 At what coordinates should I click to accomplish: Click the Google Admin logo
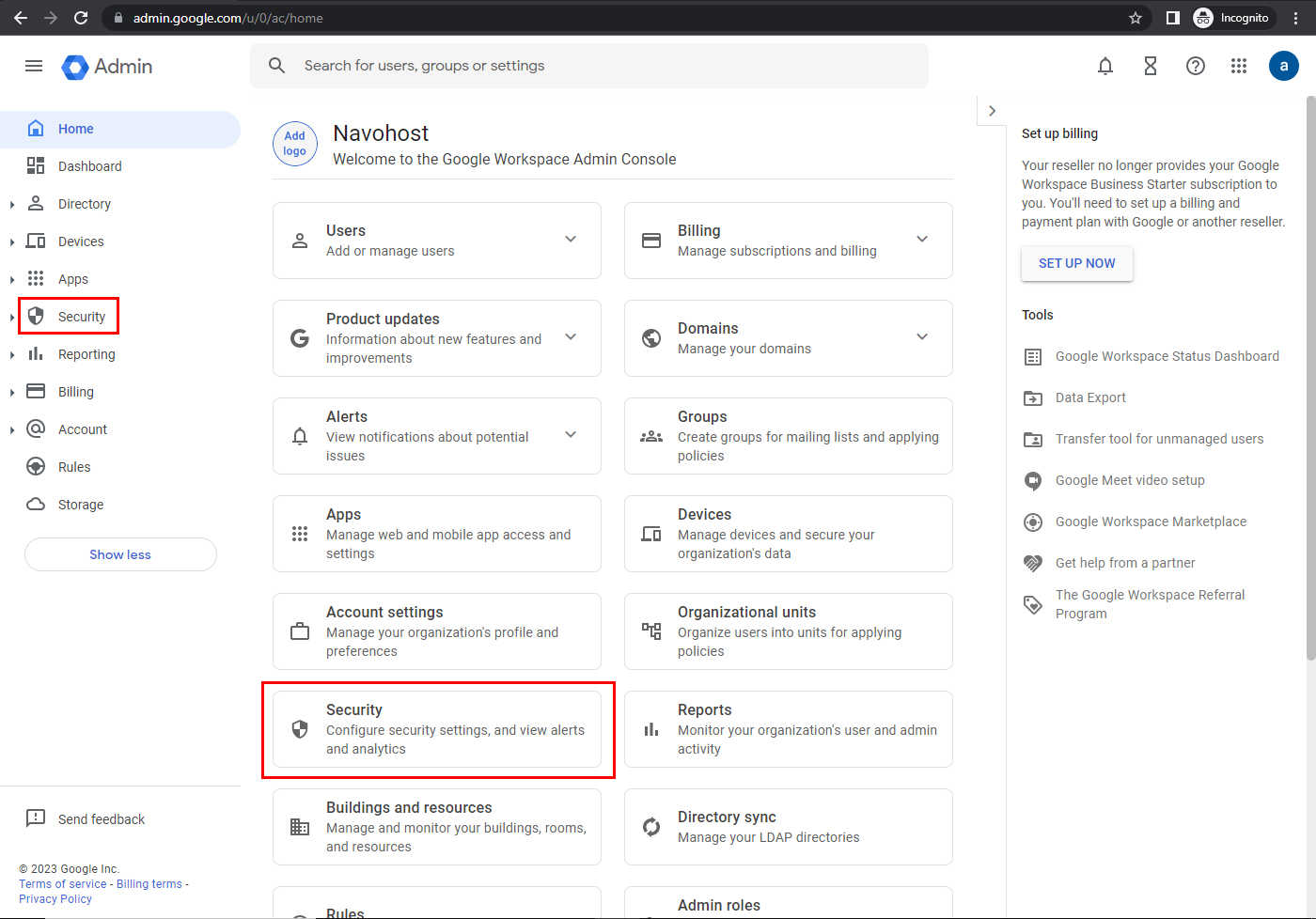[107, 66]
